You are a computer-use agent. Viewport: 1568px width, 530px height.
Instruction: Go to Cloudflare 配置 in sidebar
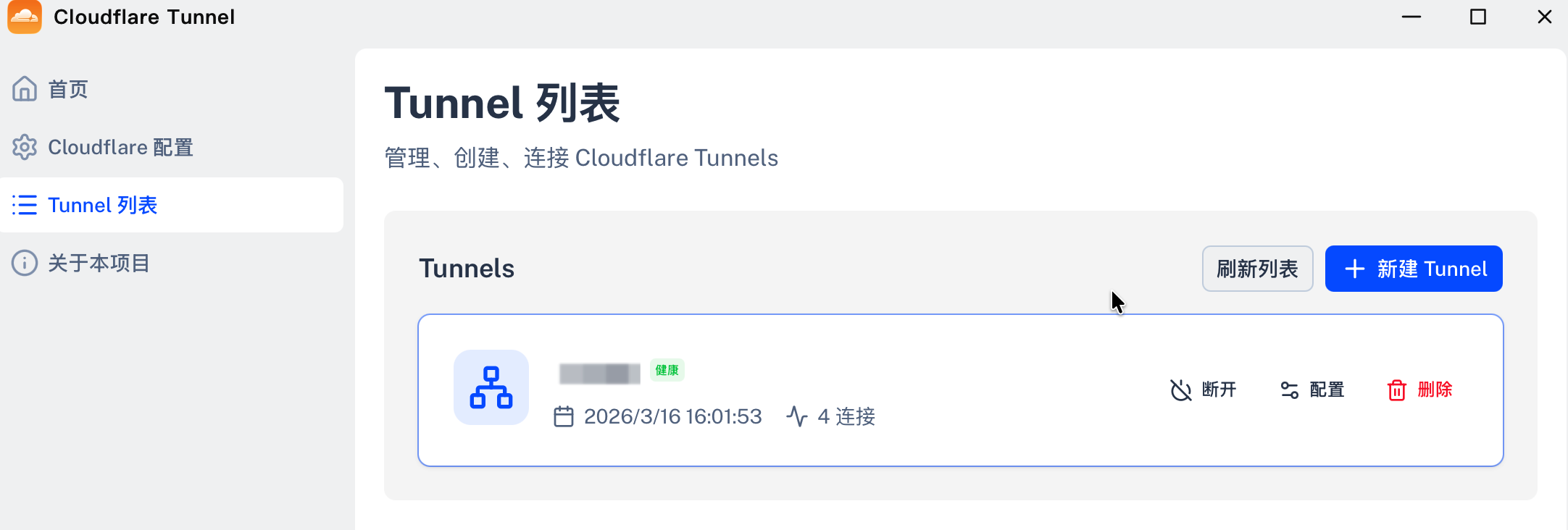click(x=120, y=147)
